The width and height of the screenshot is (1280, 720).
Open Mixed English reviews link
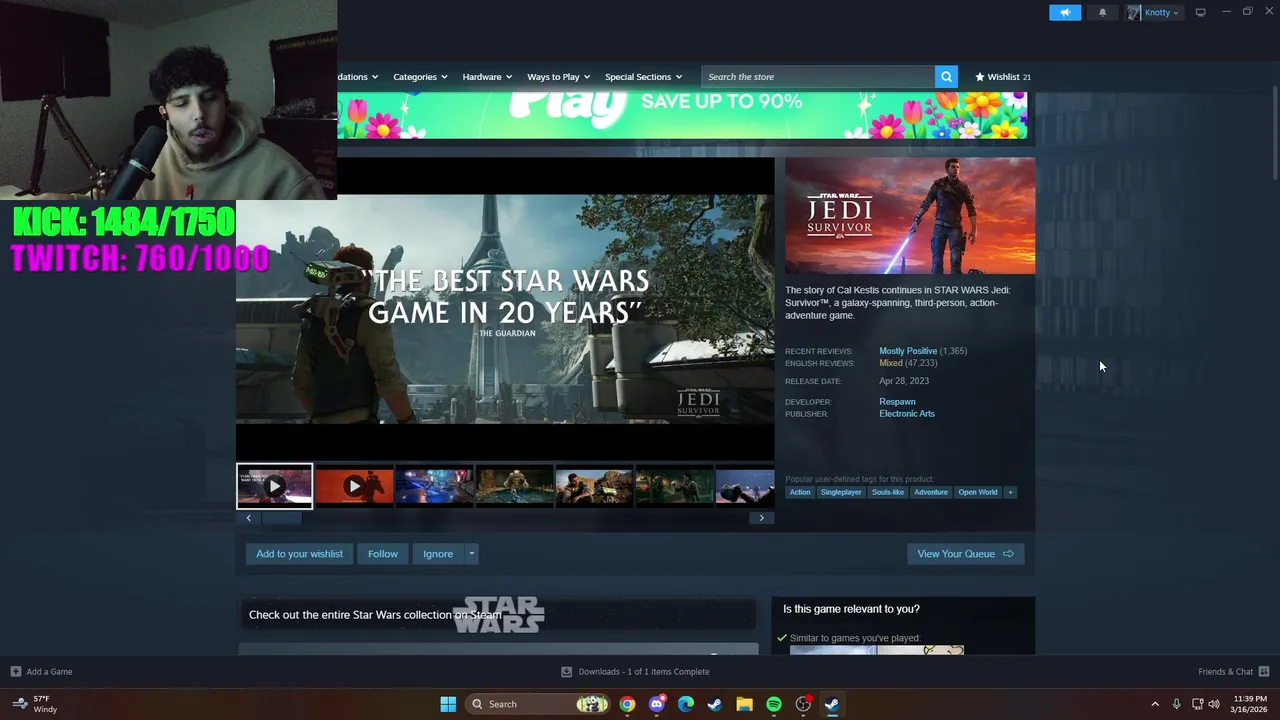click(x=891, y=363)
